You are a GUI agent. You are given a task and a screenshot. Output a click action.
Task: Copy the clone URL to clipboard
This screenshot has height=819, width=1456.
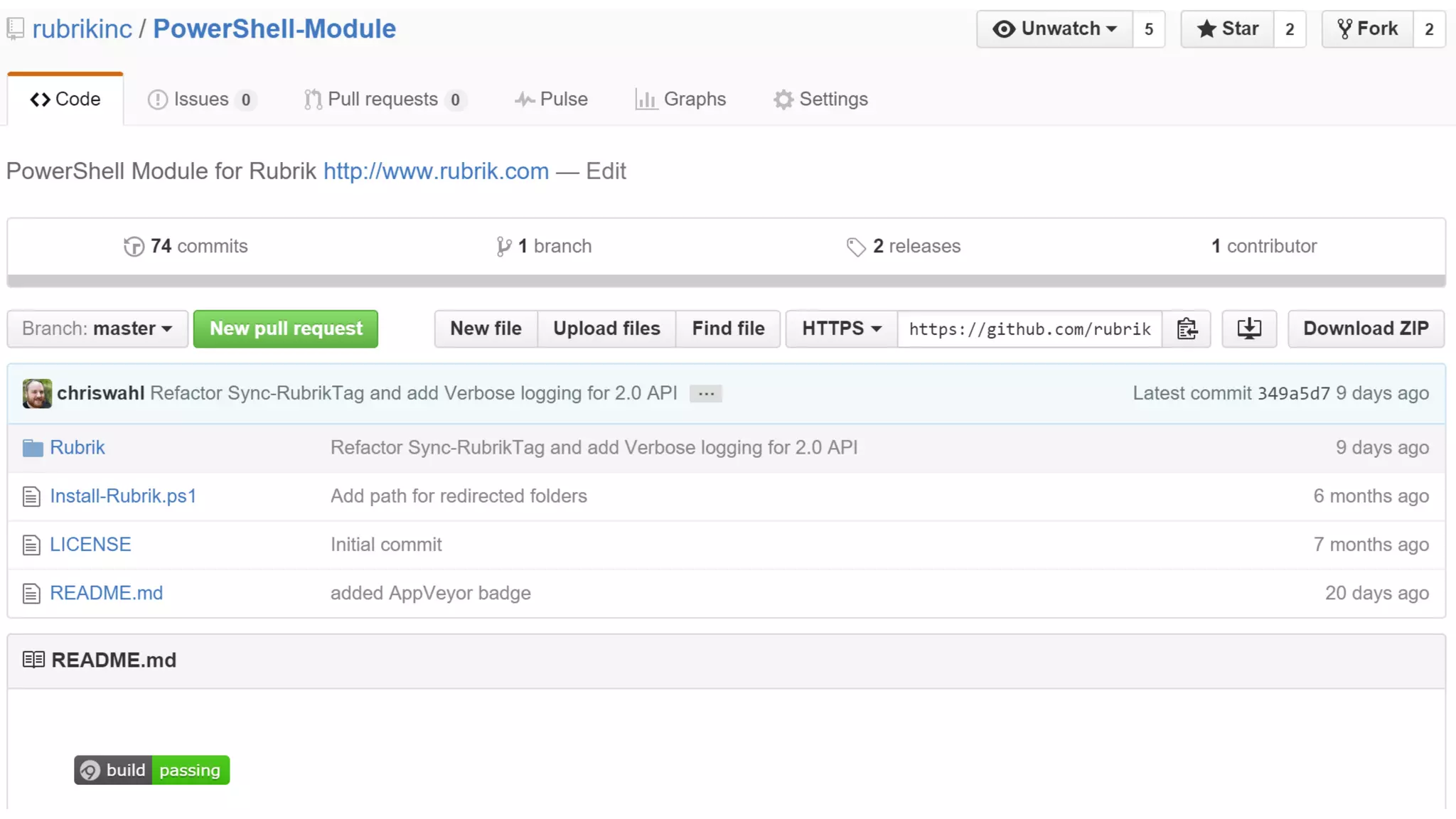(1187, 328)
